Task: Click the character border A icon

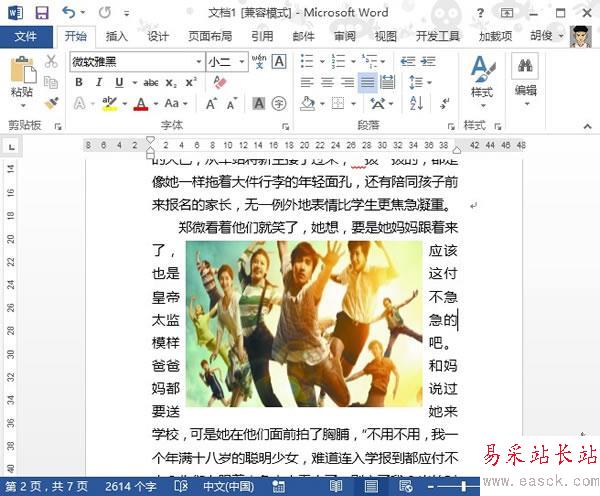Action: [279, 61]
